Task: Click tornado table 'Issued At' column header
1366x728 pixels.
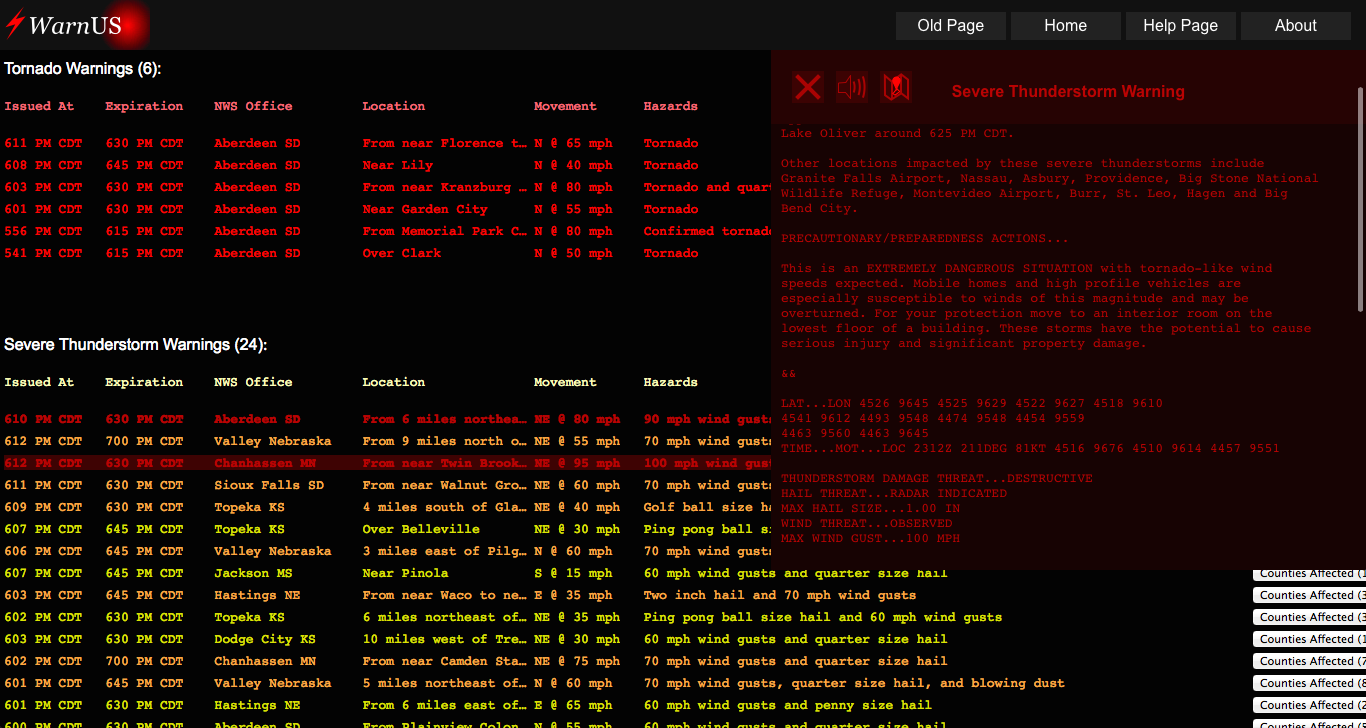Action: pyautogui.click(x=39, y=106)
